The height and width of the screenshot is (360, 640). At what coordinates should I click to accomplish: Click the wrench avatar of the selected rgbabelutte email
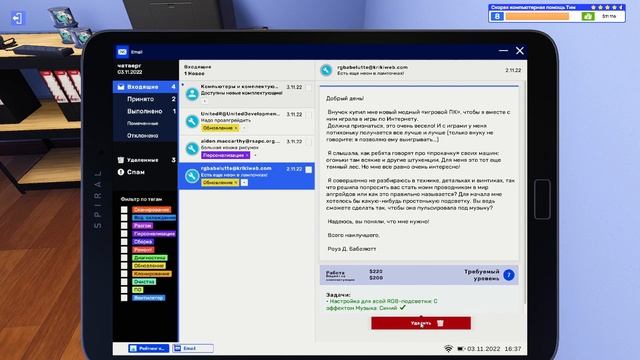pos(192,176)
